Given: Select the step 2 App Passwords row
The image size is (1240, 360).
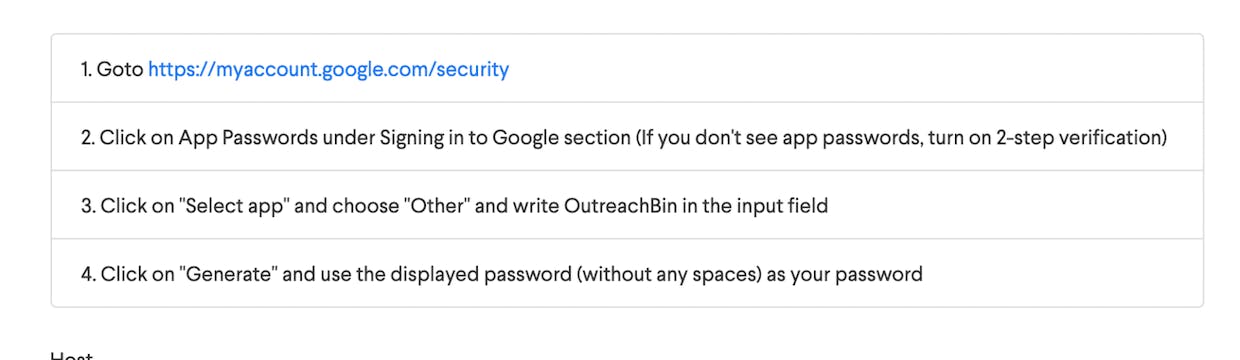Looking at the screenshot, I should pos(627,137).
